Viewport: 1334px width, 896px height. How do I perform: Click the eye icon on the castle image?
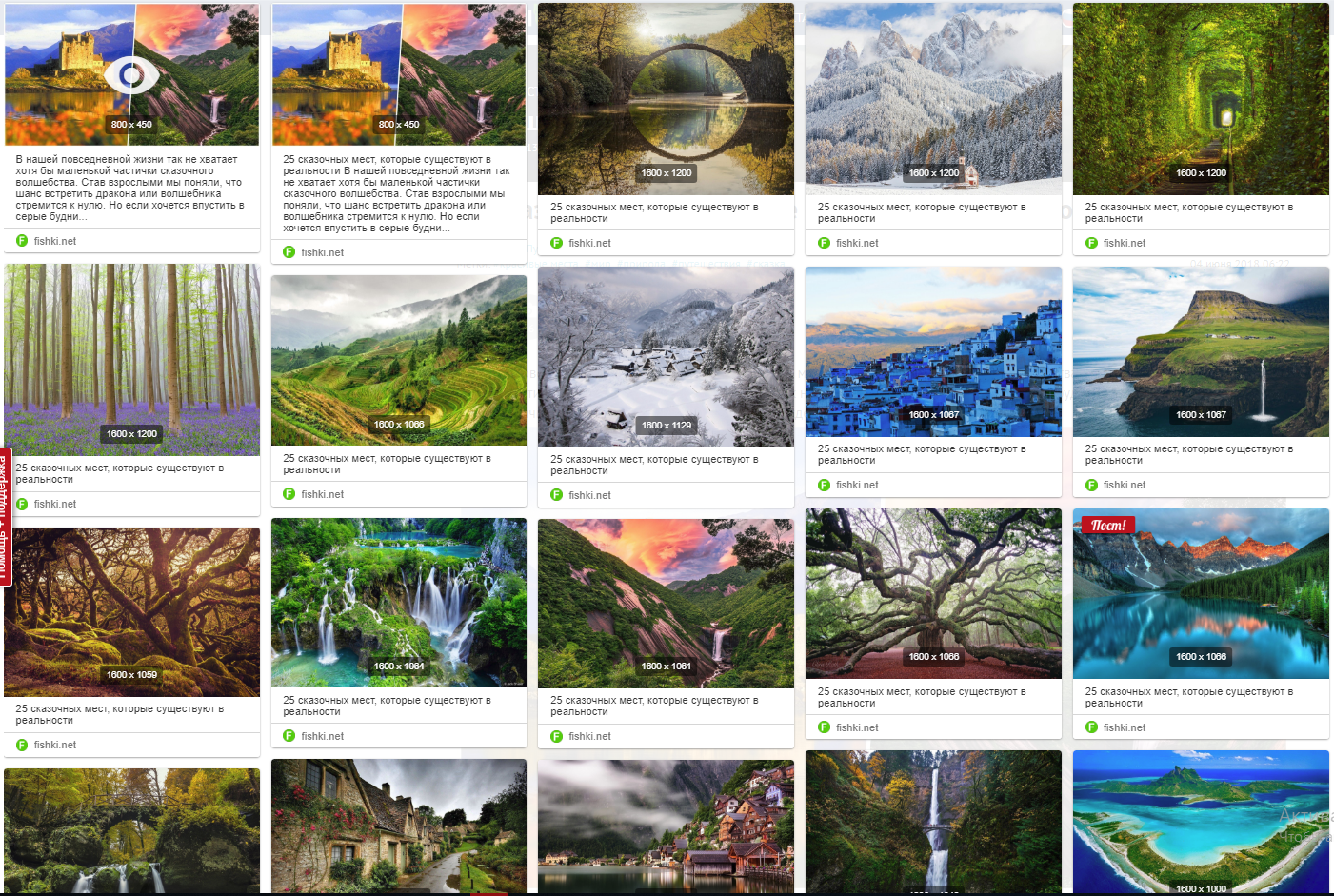coord(131,74)
